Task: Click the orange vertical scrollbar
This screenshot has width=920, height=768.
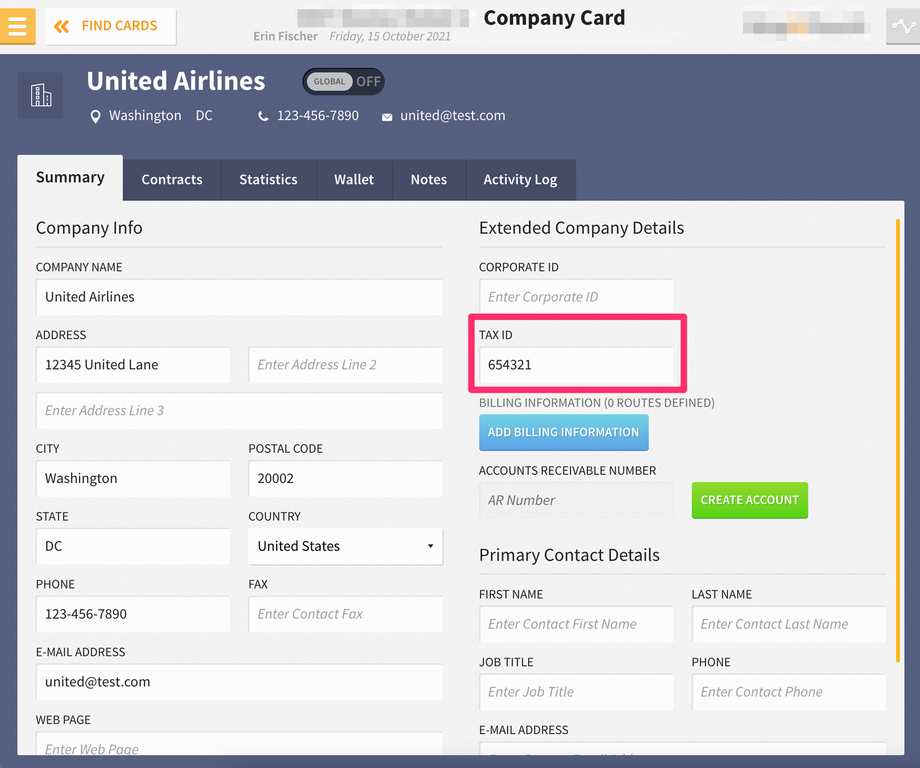Action: pos(898,440)
